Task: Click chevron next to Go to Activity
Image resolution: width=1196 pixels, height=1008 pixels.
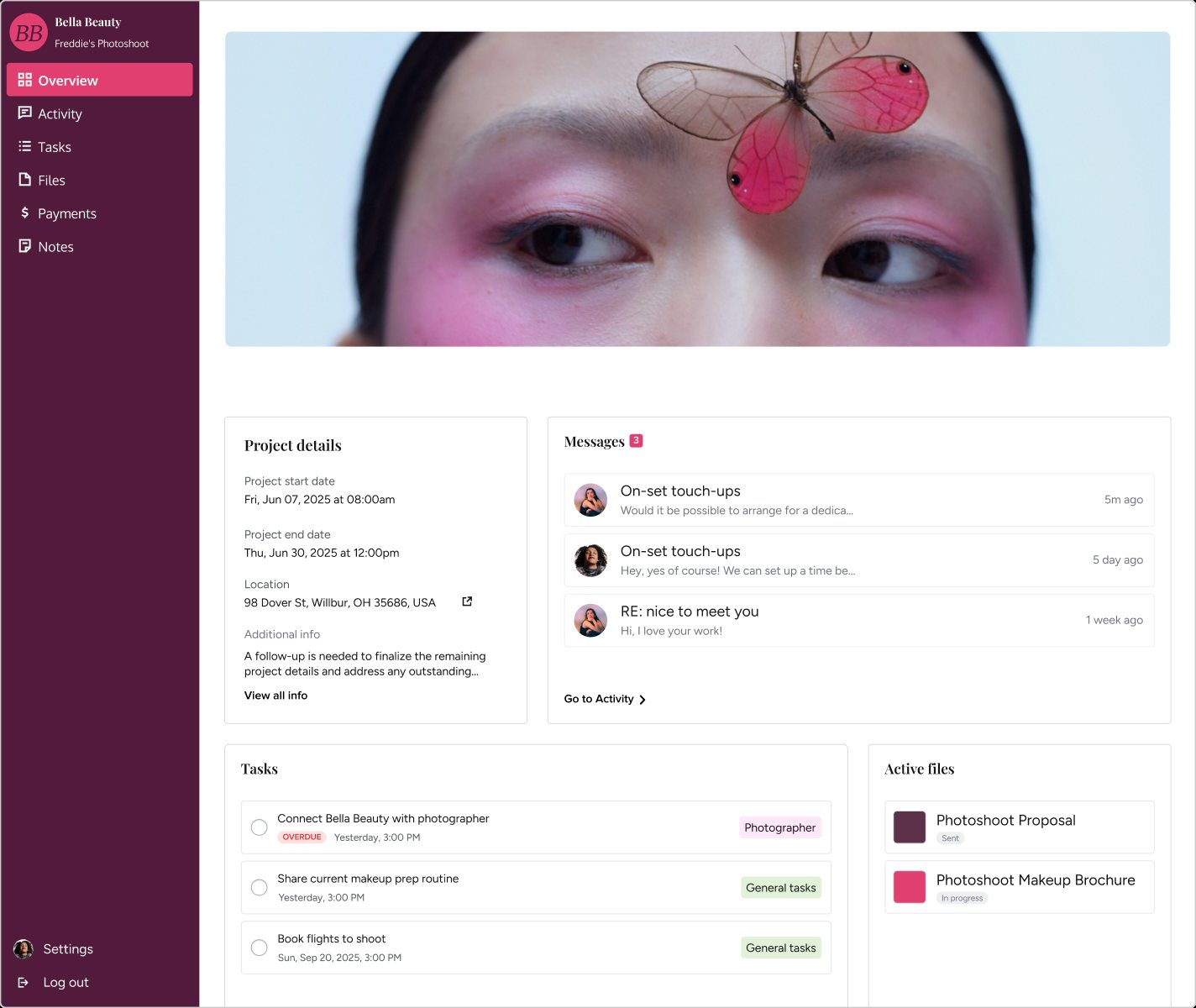Action: (643, 700)
